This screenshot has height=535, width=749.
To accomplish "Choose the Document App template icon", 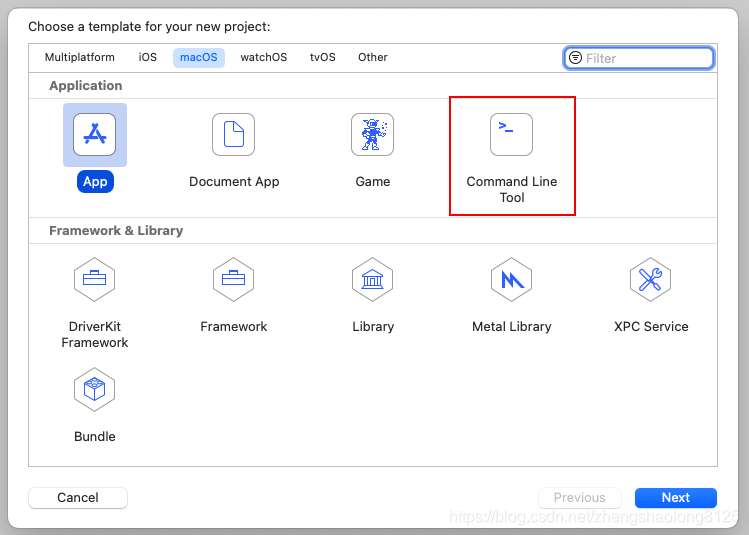I will 234,135.
